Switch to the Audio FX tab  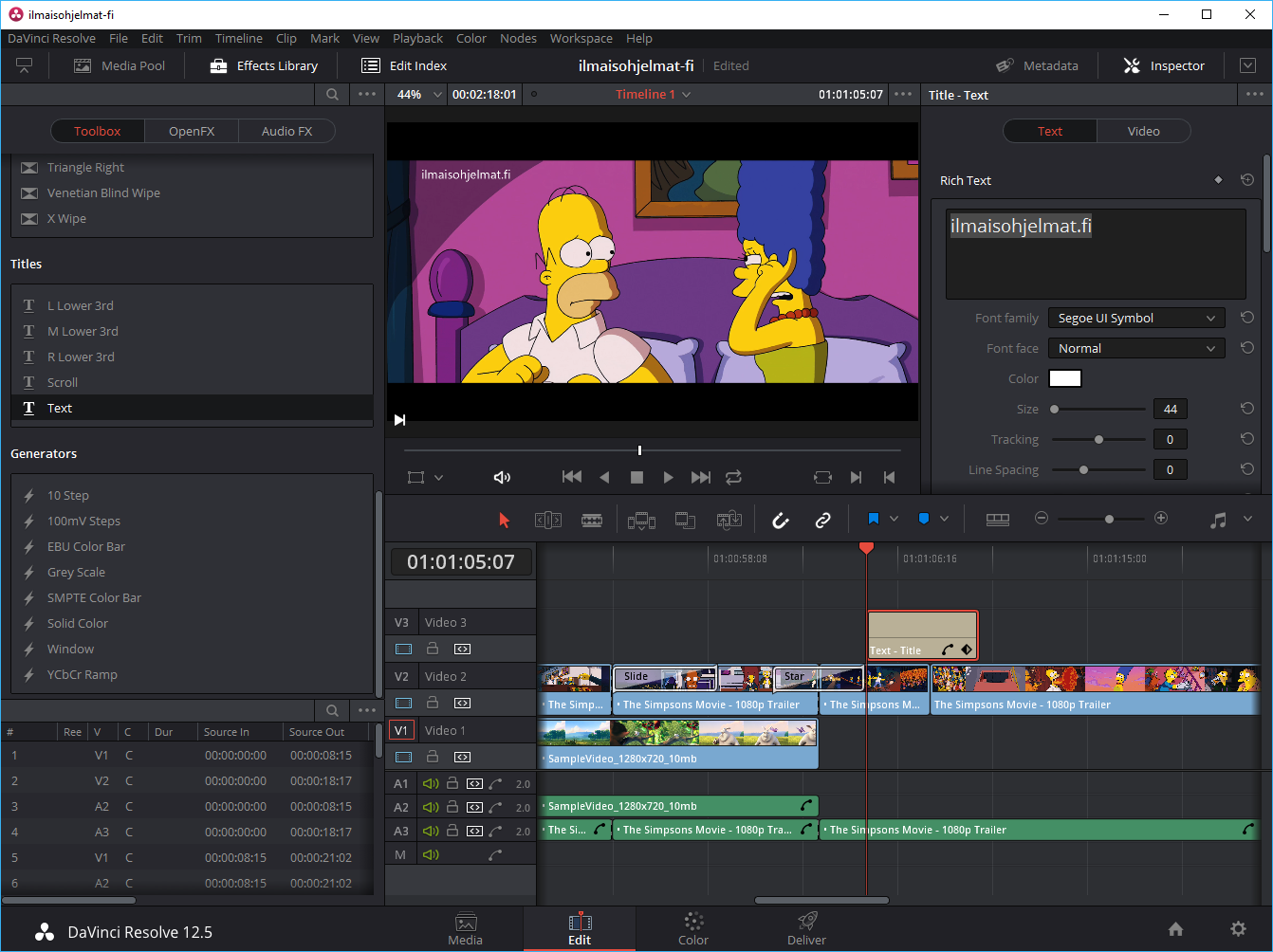click(286, 131)
